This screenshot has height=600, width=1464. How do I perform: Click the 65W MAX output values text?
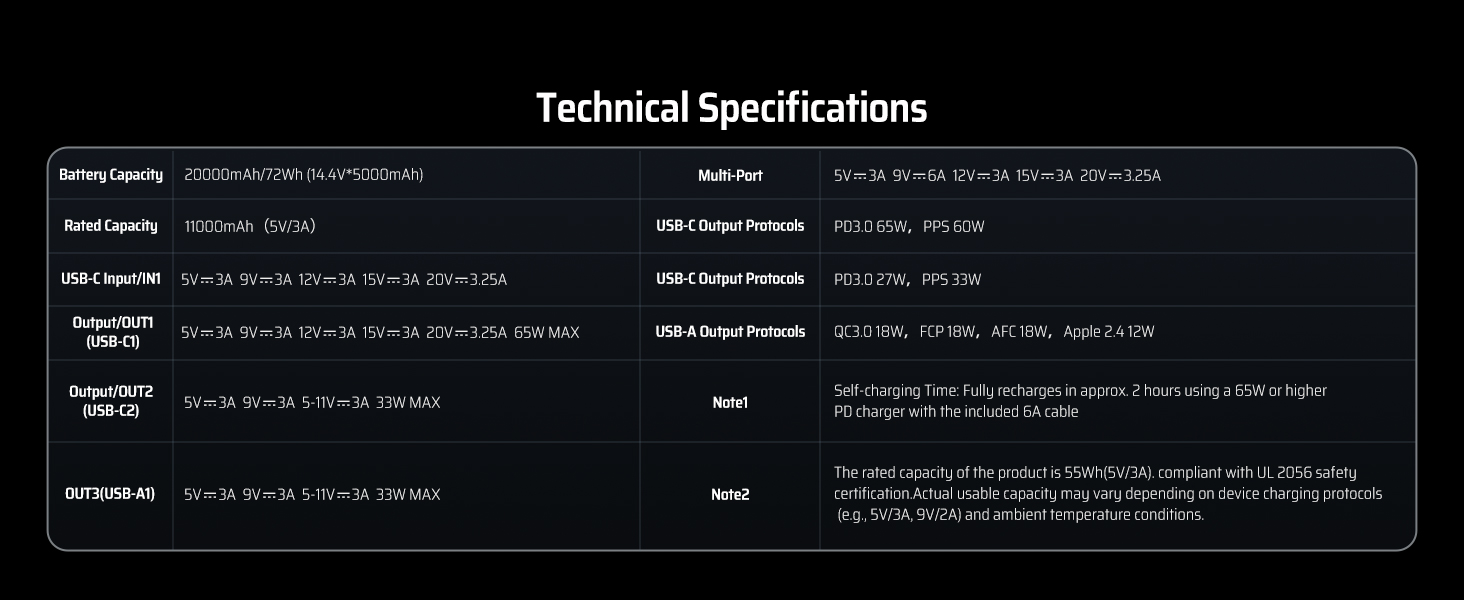pos(380,333)
